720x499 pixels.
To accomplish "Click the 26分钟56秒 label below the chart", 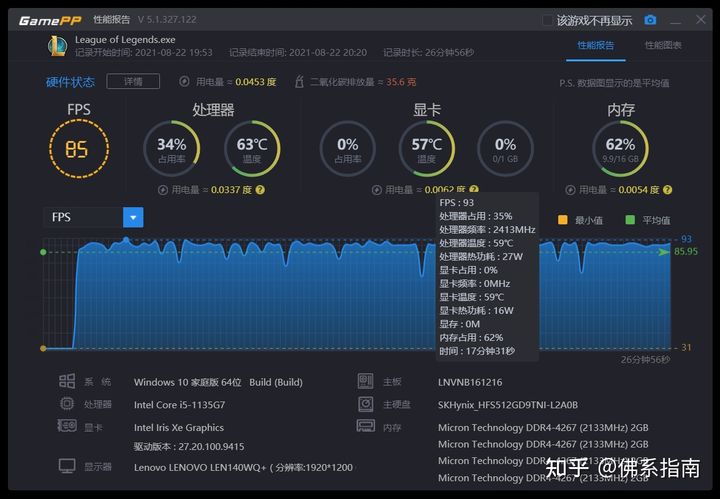I will 646,360.
